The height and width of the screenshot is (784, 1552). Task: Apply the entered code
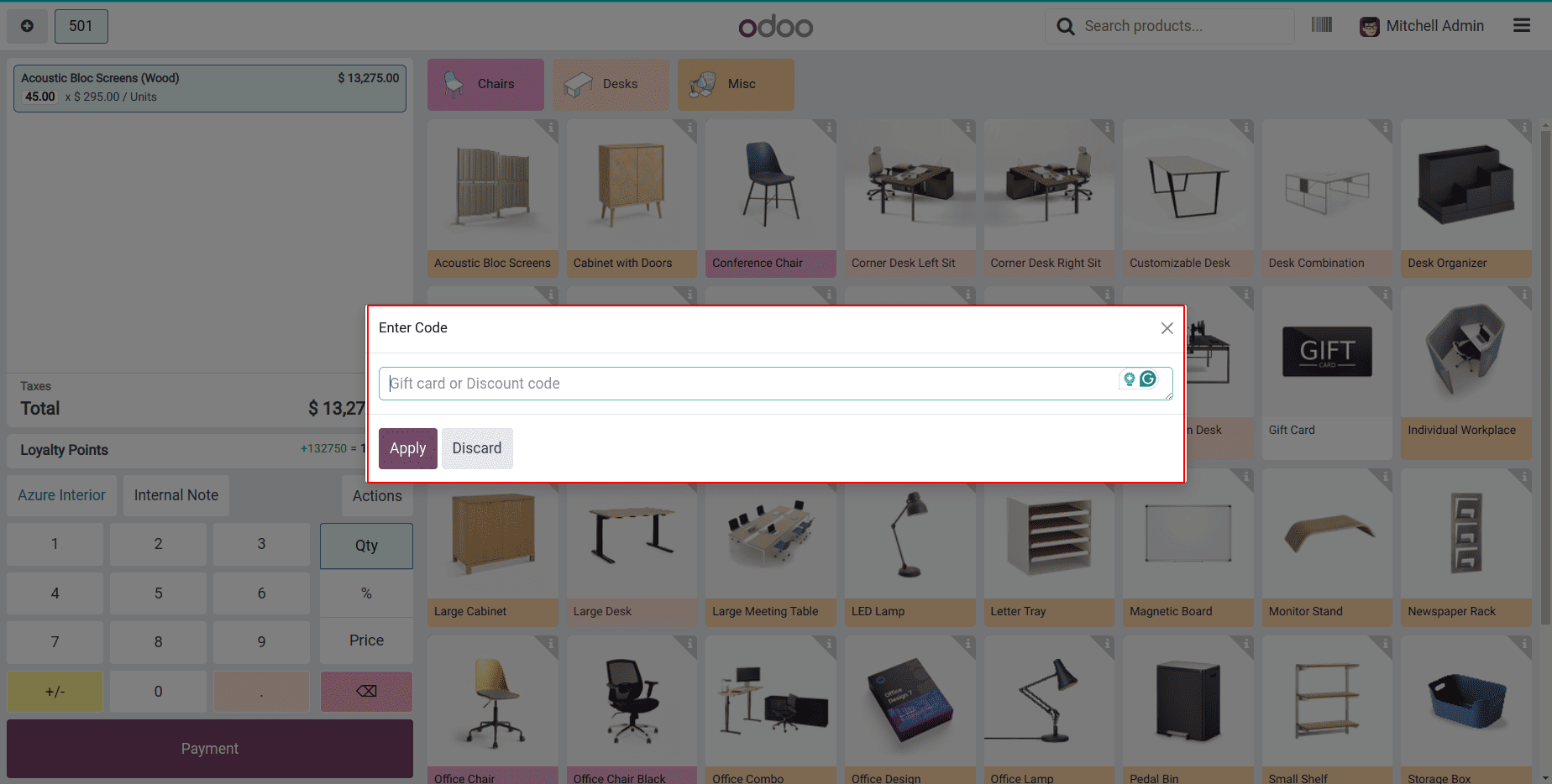pyautogui.click(x=407, y=448)
